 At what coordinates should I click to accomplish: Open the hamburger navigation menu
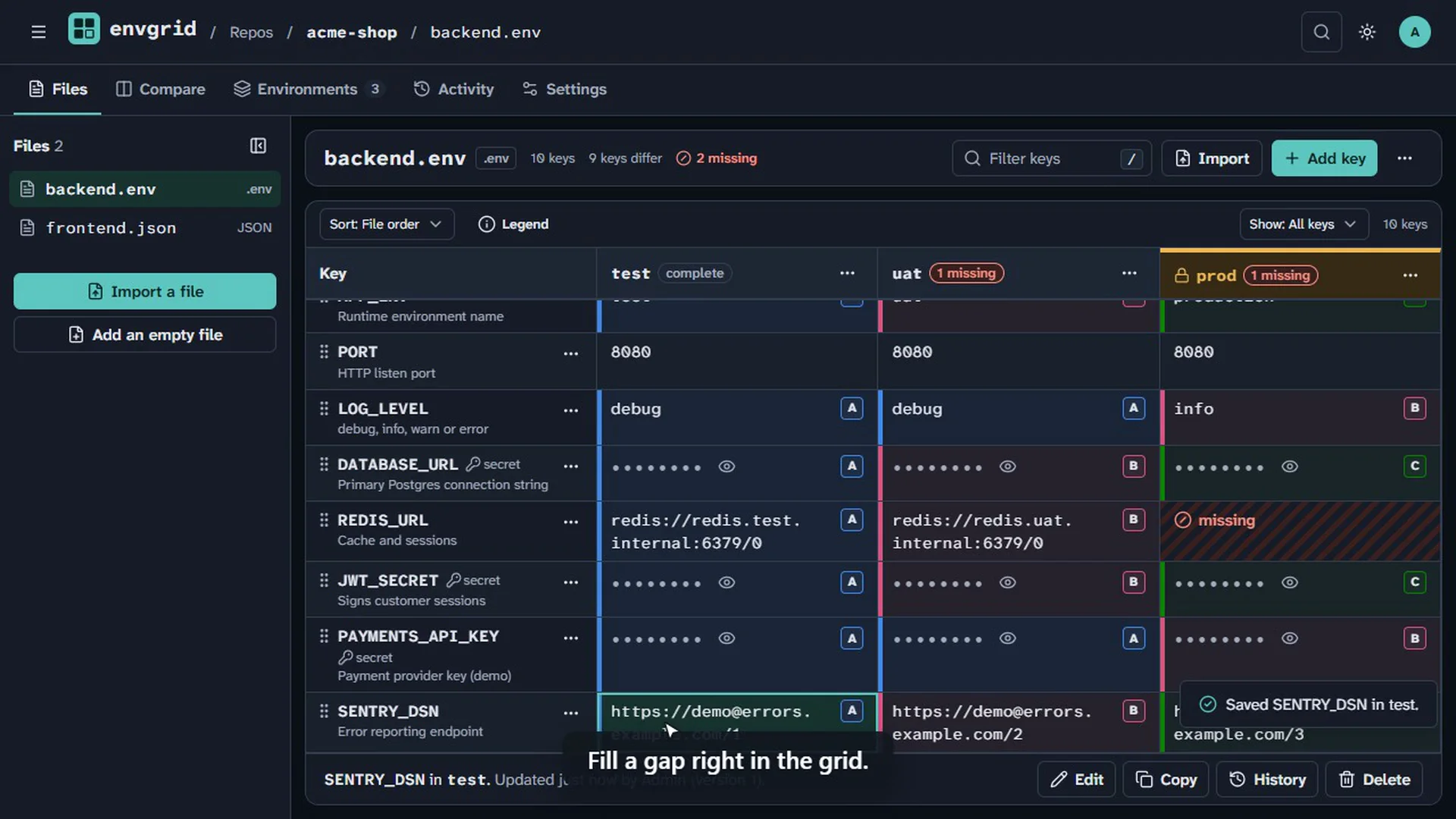[x=39, y=32]
